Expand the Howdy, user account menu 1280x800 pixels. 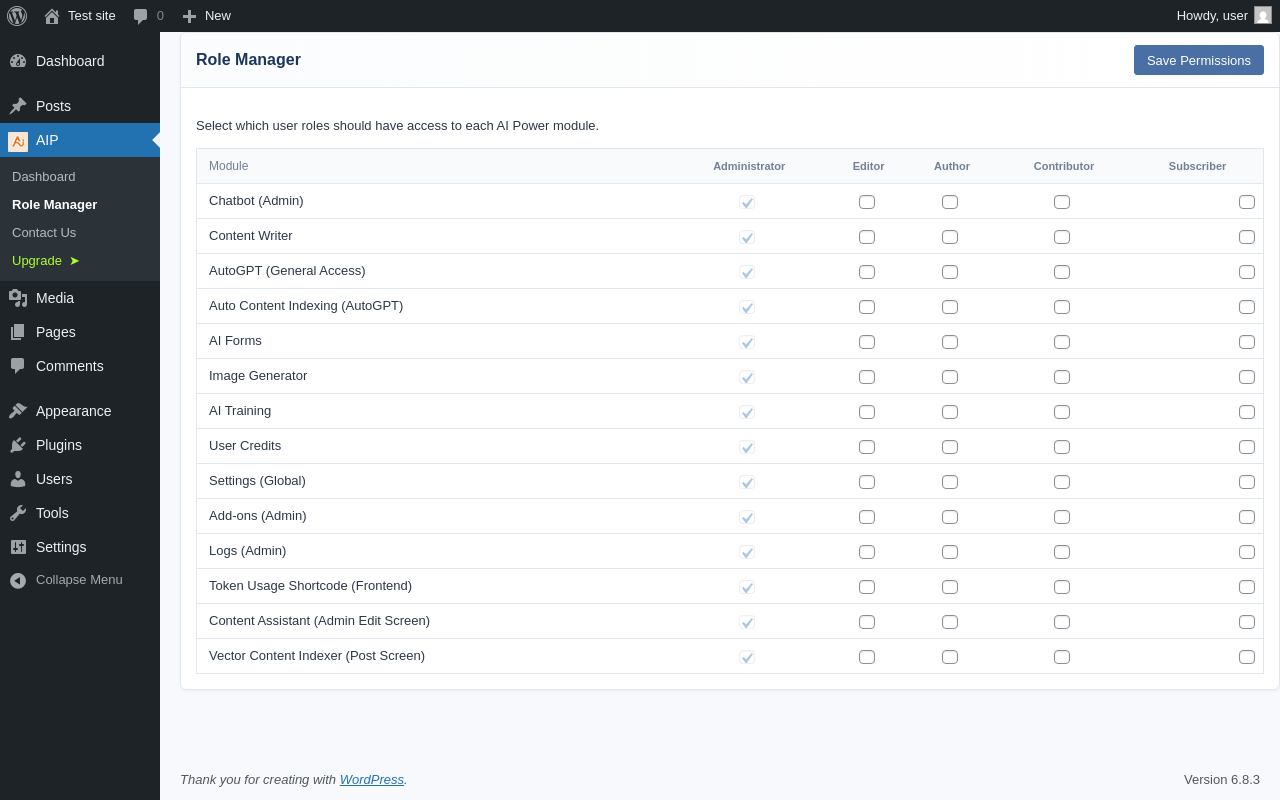point(1212,16)
